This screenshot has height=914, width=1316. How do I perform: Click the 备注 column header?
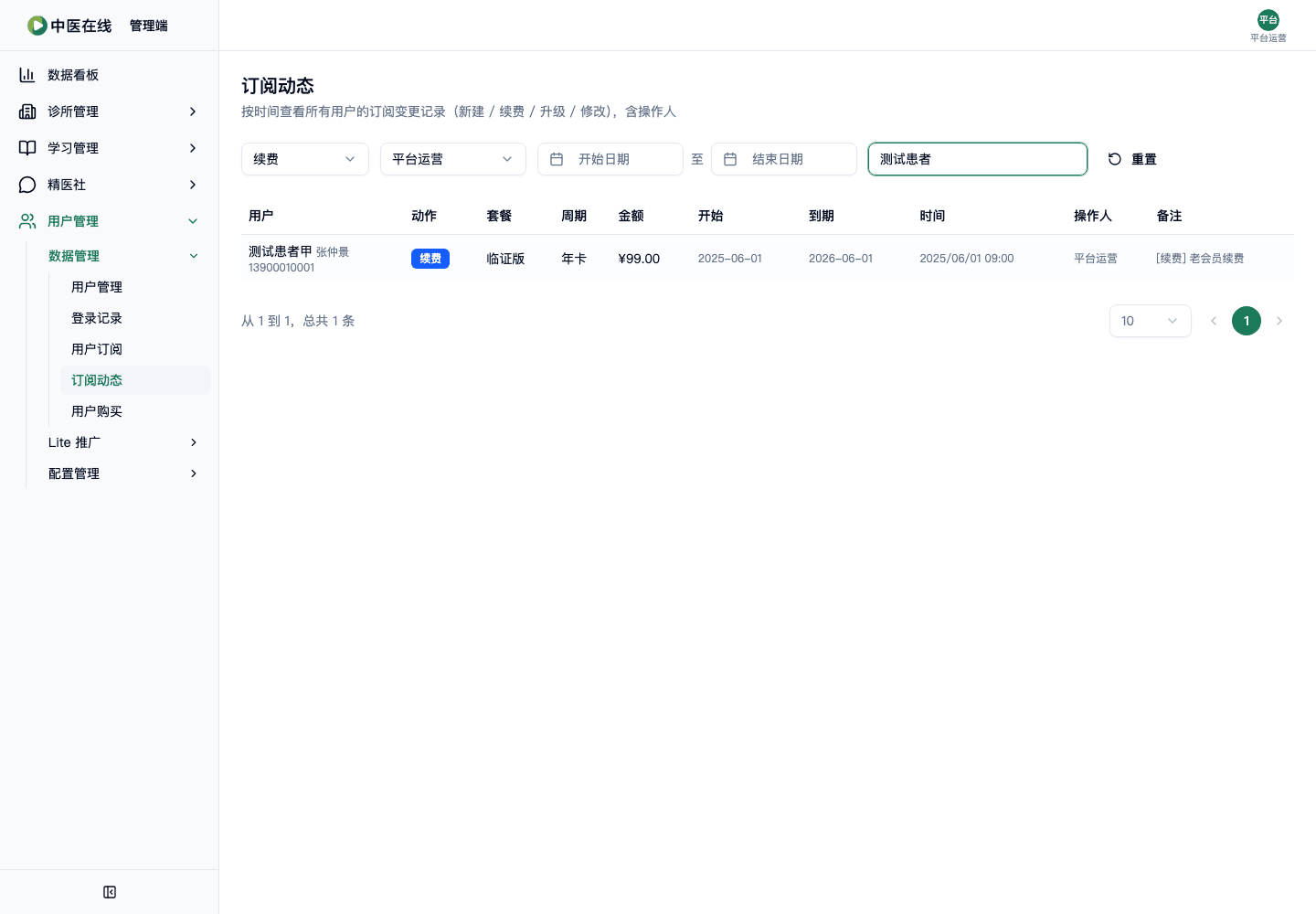(x=1169, y=216)
